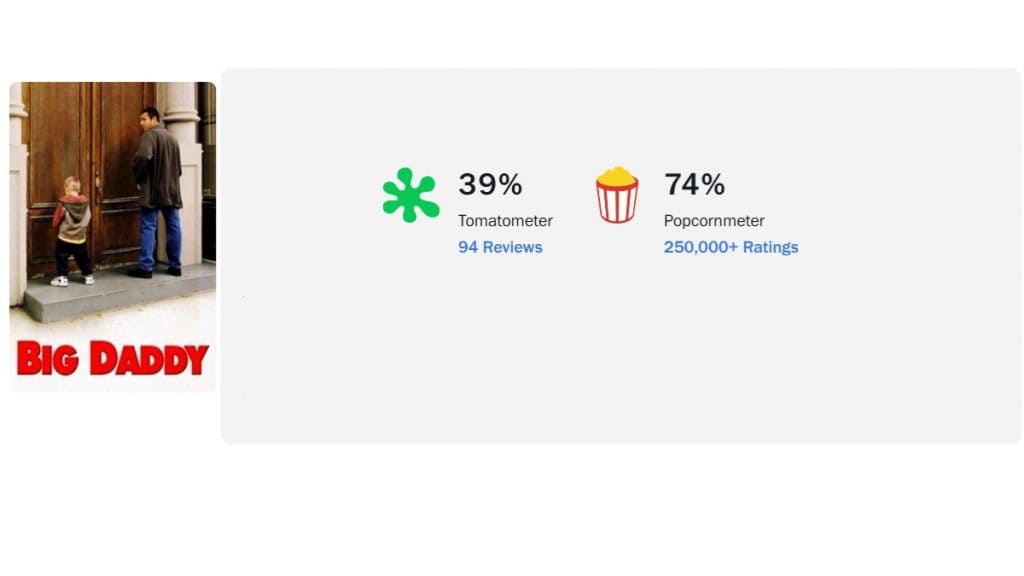
Task: Open the 94 Reviews link
Action: point(500,247)
